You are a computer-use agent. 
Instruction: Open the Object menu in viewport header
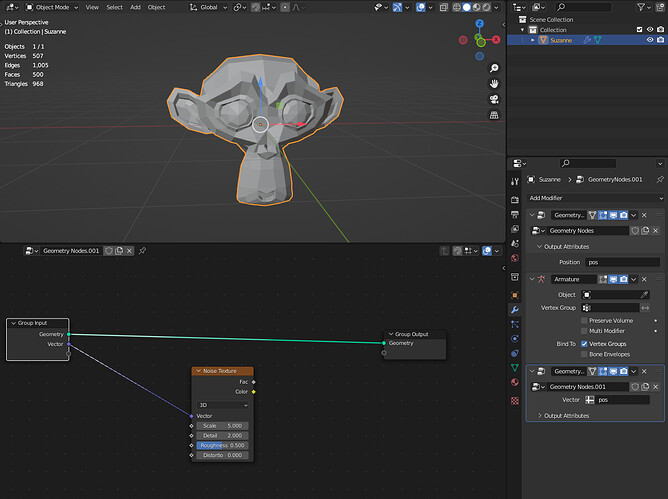point(156,7)
